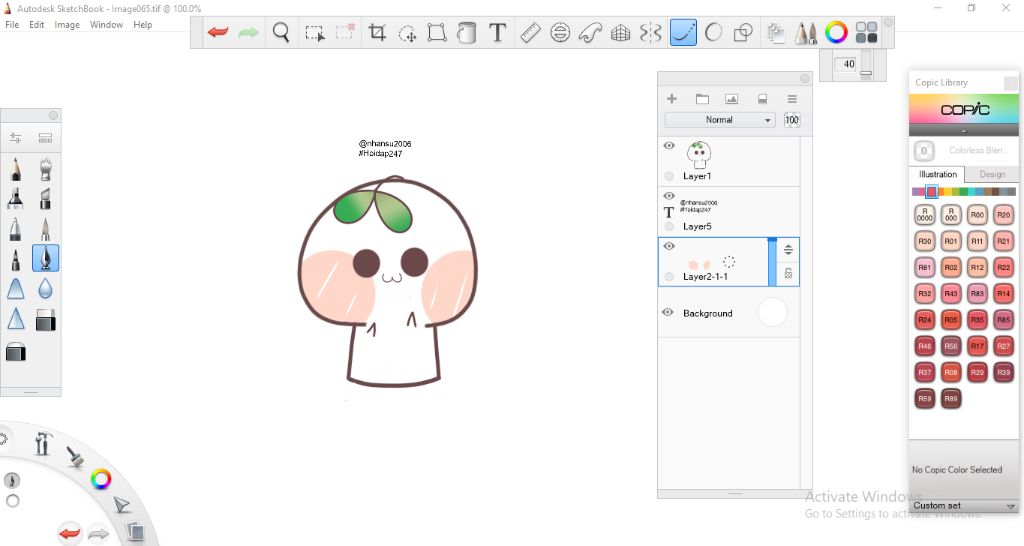The width and height of the screenshot is (1024, 546).
Task: Open the Normal blend mode dropdown
Action: pos(720,120)
